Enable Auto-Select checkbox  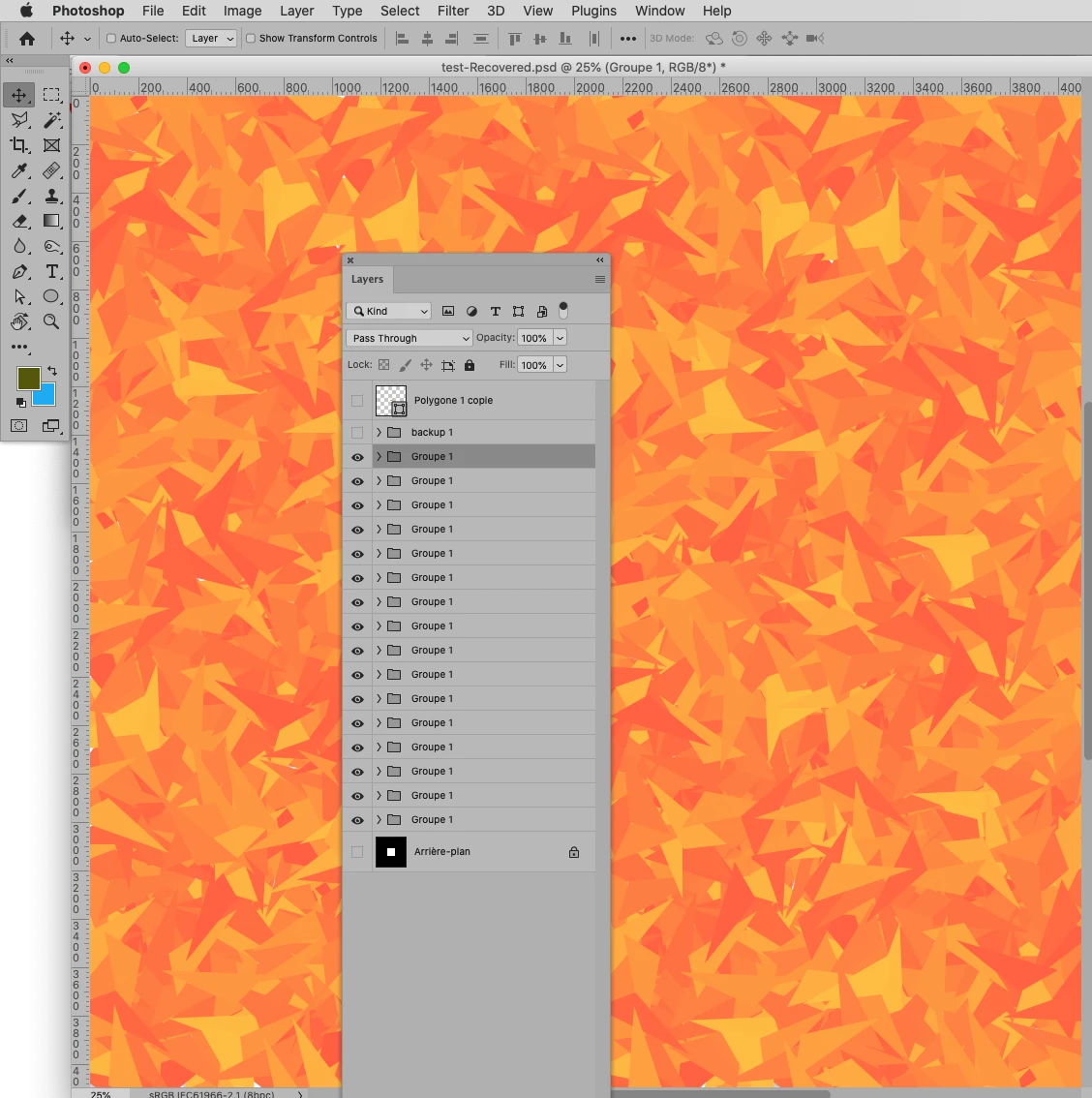(x=110, y=39)
